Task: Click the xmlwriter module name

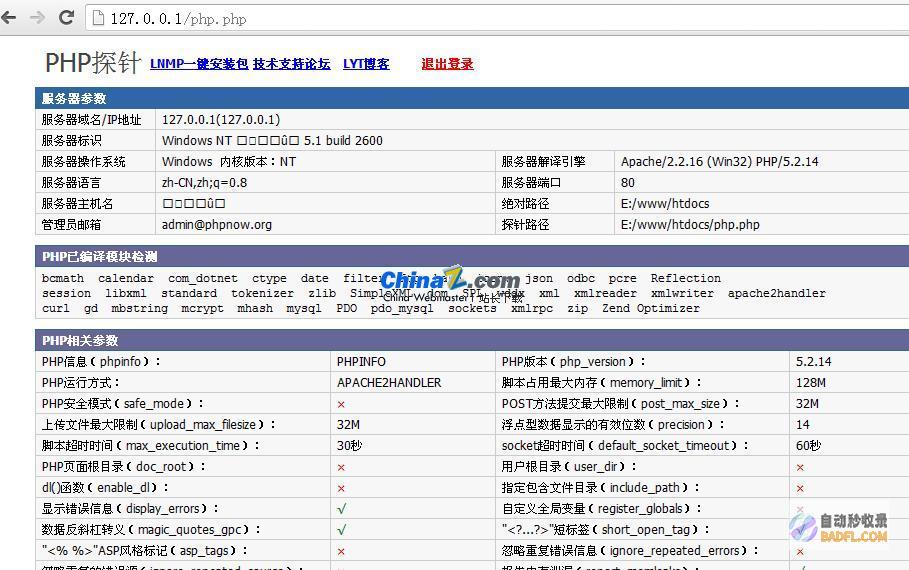Action: click(x=682, y=293)
